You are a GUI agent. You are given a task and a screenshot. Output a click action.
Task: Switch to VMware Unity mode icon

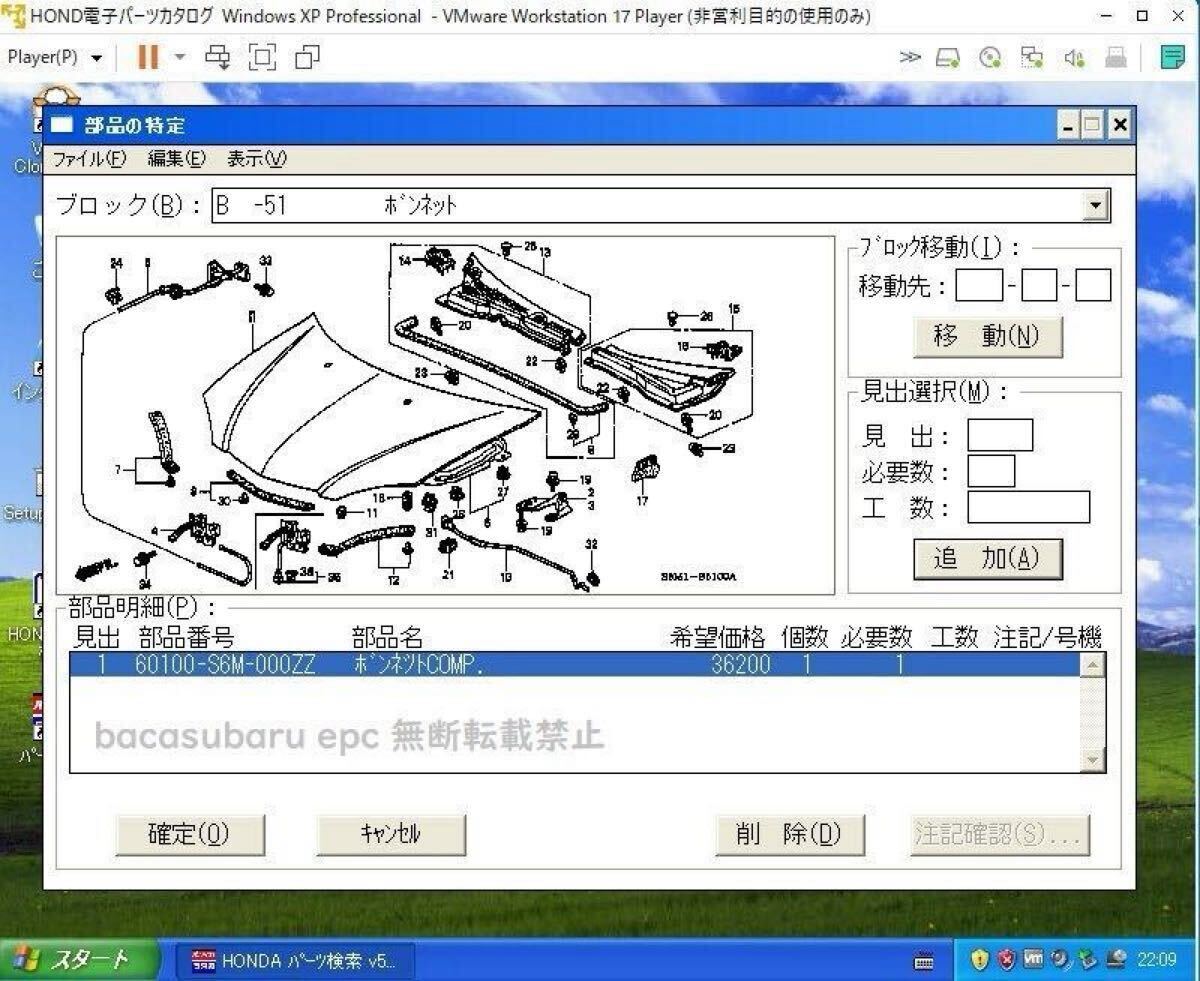pyautogui.click(x=308, y=57)
